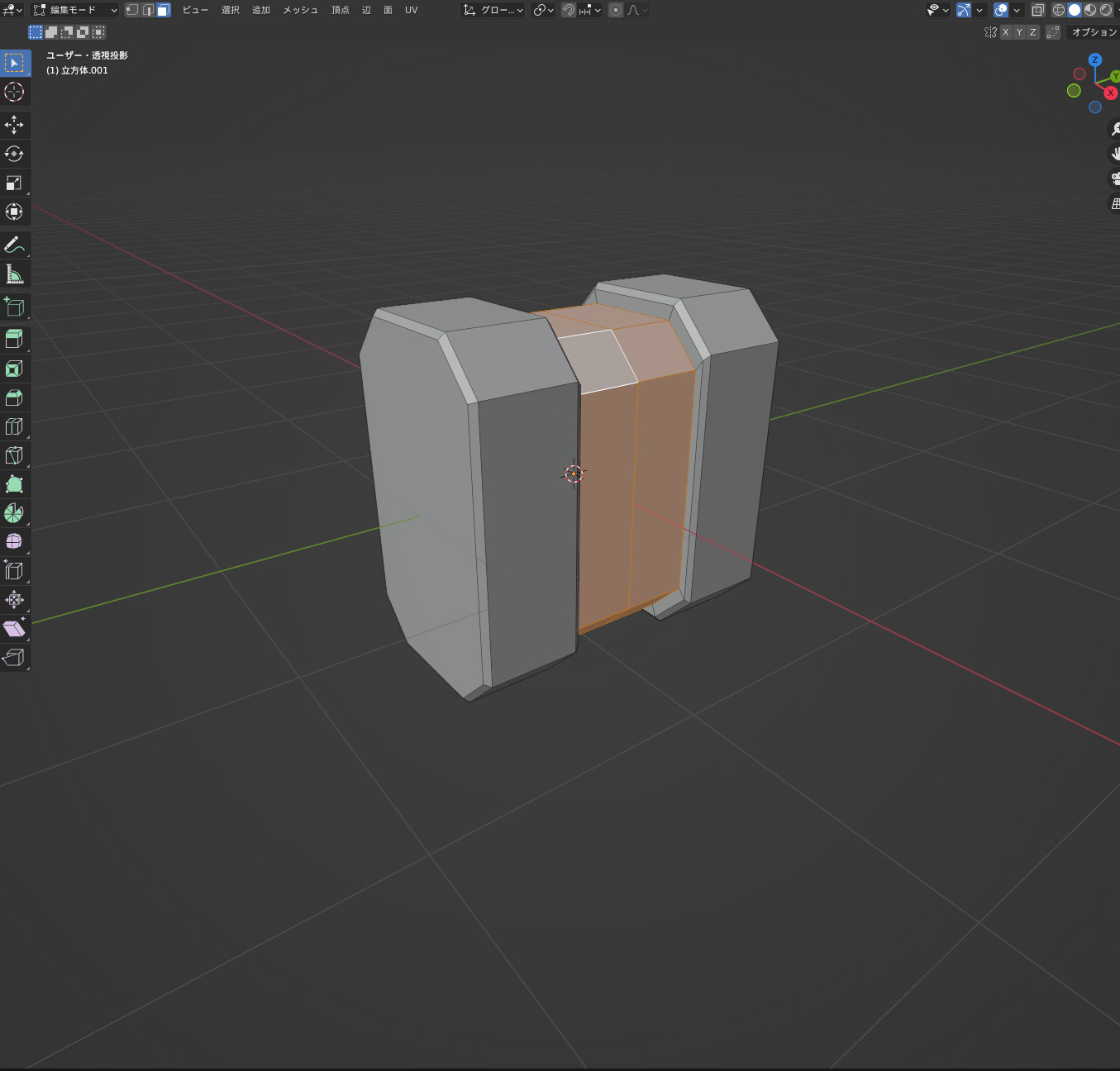Activate the Loop Cut tool
1120x1071 pixels.
click(x=14, y=426)
